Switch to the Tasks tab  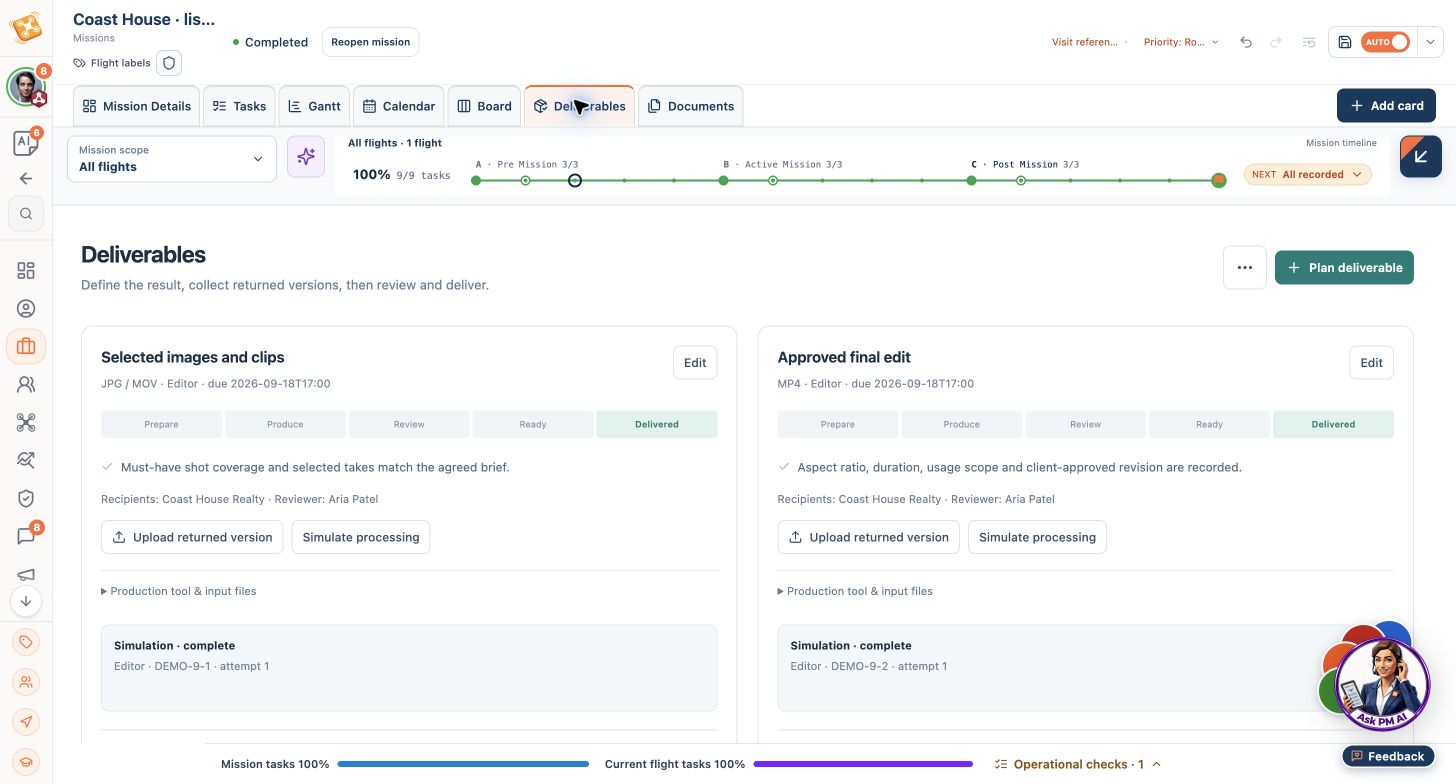pos(239,106)
